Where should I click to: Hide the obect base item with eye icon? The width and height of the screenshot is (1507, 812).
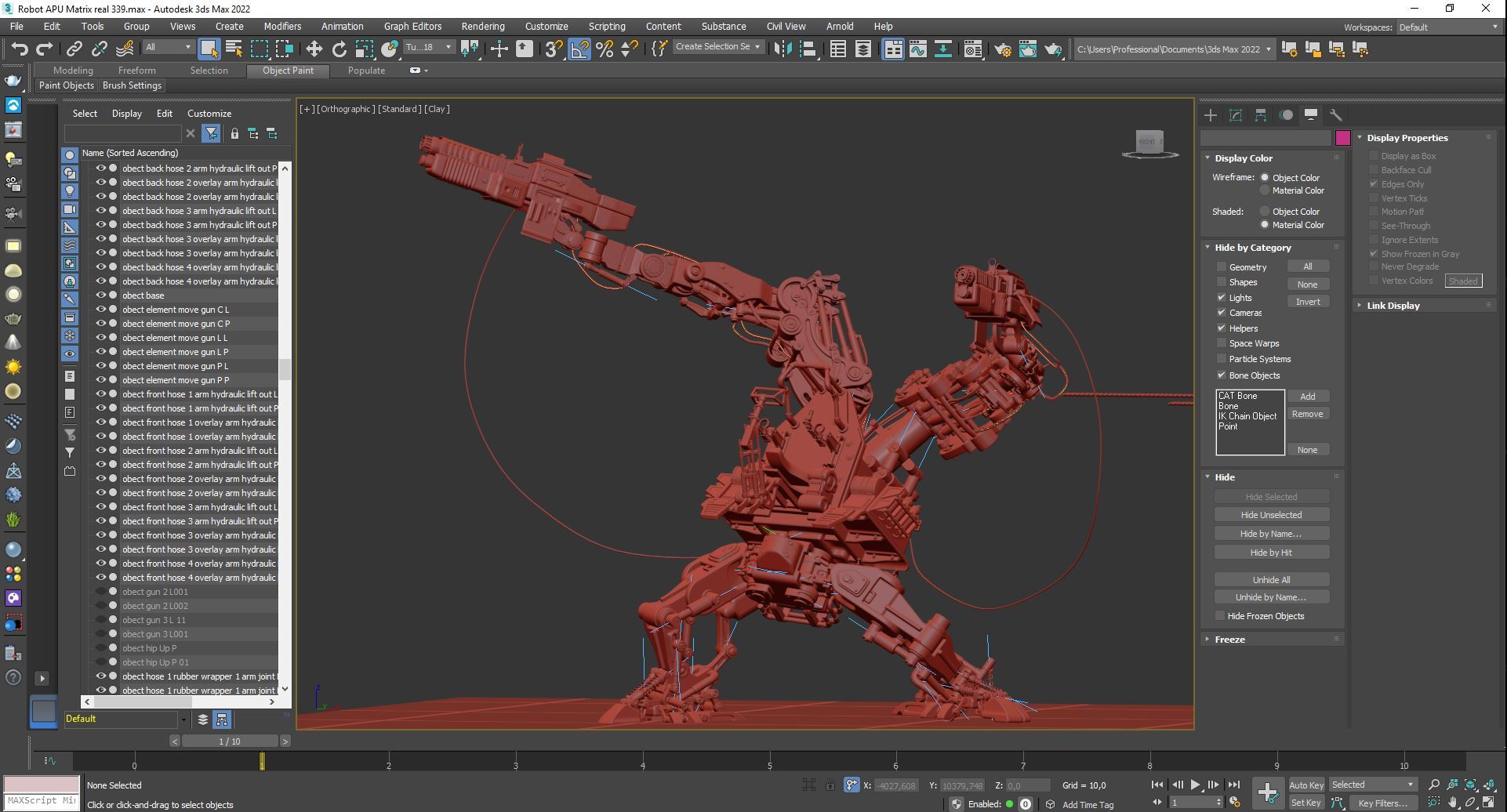pyautogui.click(x=101, y=295)
